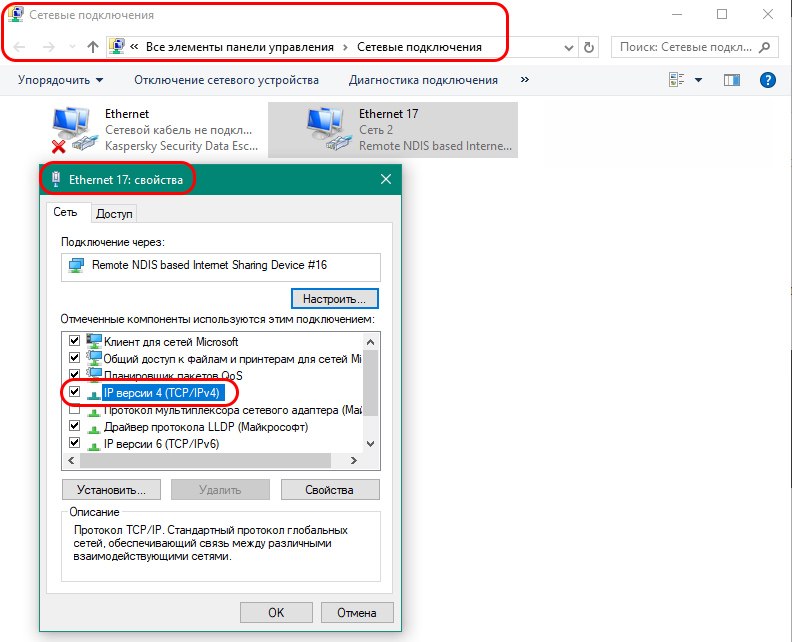Click Диагностика подключения command
The width and height of the screenshot is (792, 642).
pos(423,80)
